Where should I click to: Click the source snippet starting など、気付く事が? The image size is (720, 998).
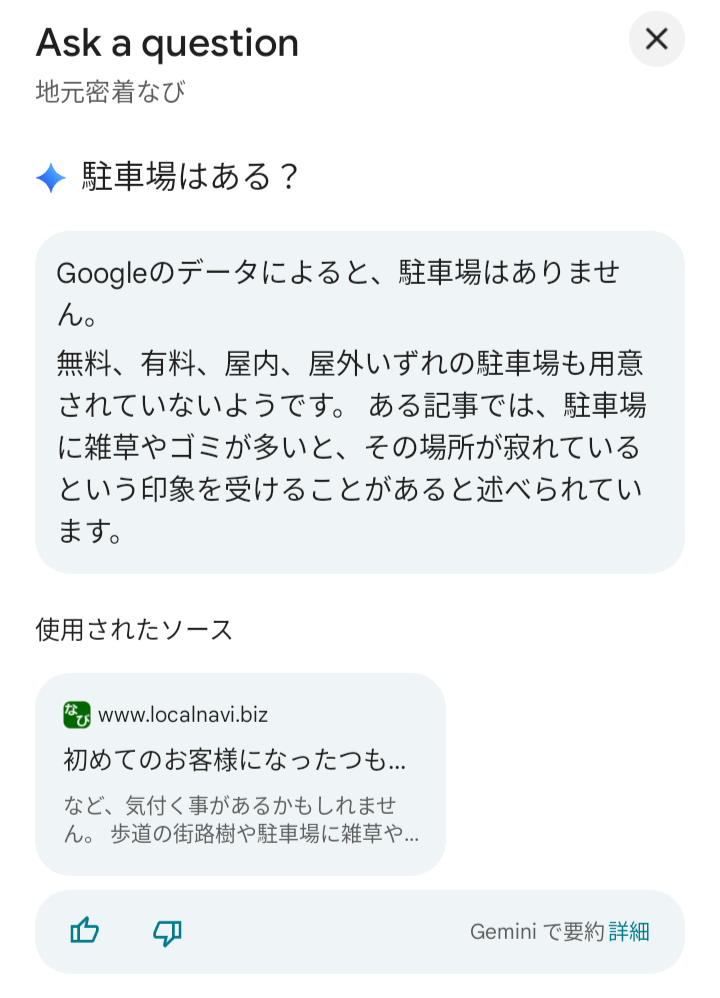[x=230, y=806]
